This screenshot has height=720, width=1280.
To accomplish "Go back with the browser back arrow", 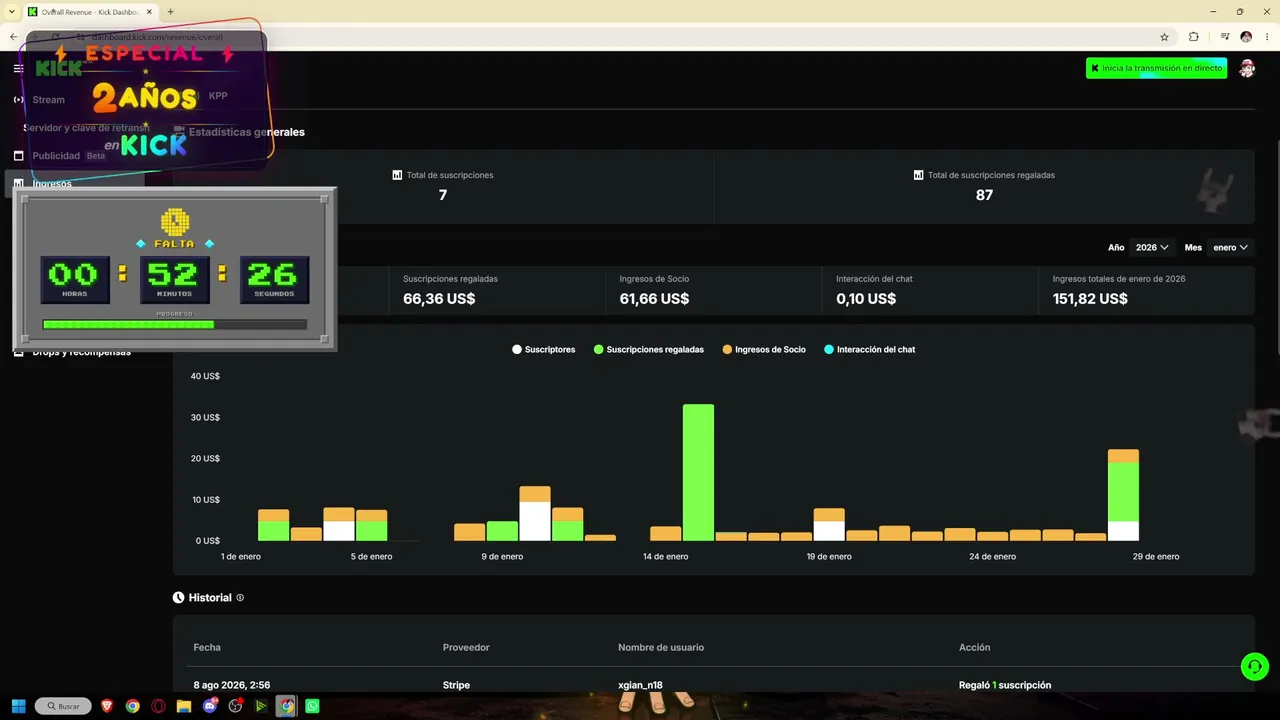I will coord(13,37).
